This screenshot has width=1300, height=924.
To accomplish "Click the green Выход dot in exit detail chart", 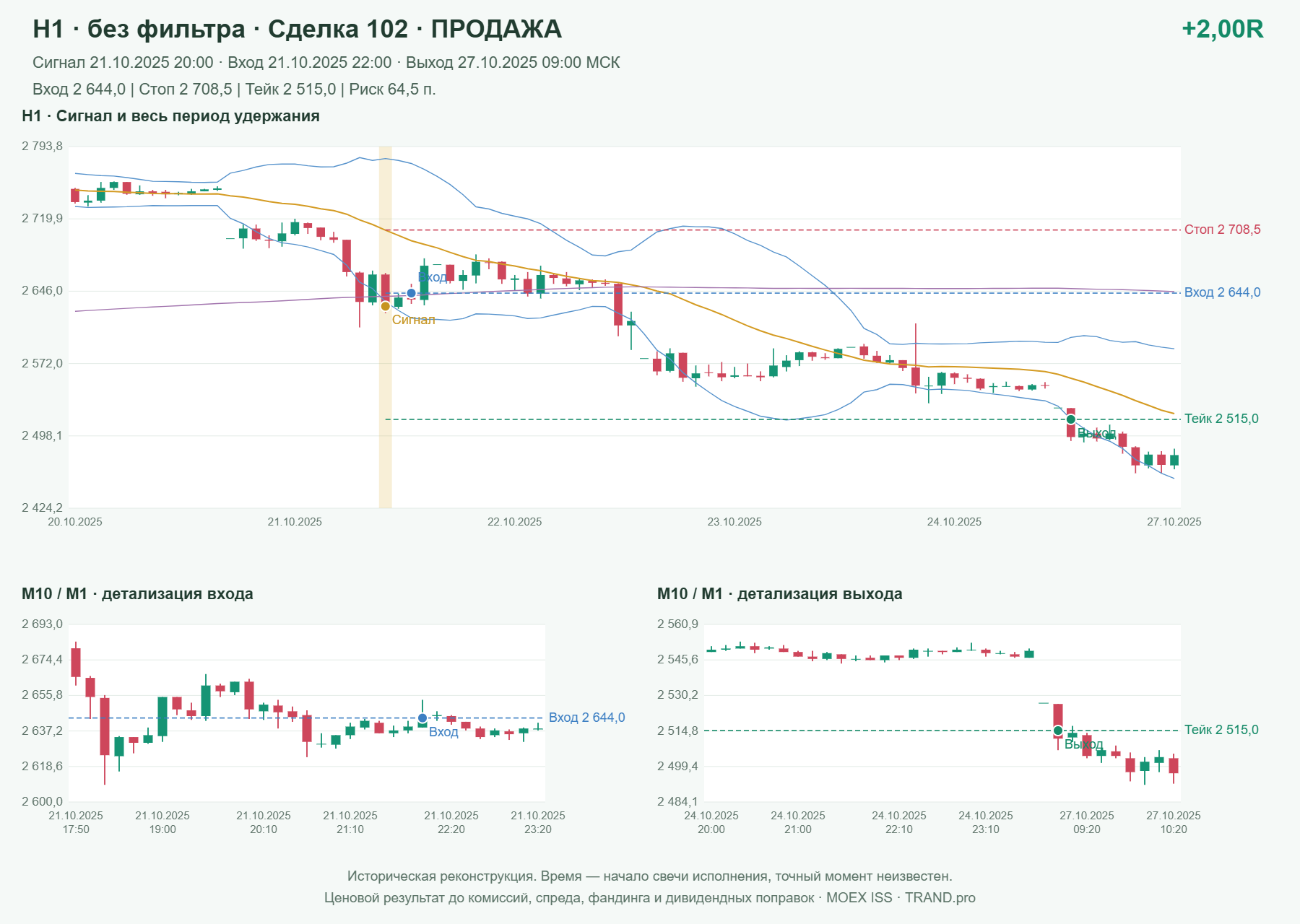I will pyautogui.click(x=1058, y=731).
